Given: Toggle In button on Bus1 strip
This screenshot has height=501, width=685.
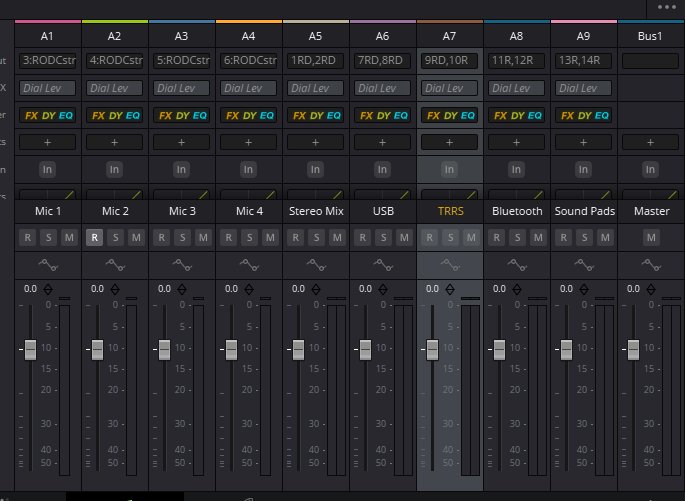Looking at the screenshot, I should click(x=650, y=169).
